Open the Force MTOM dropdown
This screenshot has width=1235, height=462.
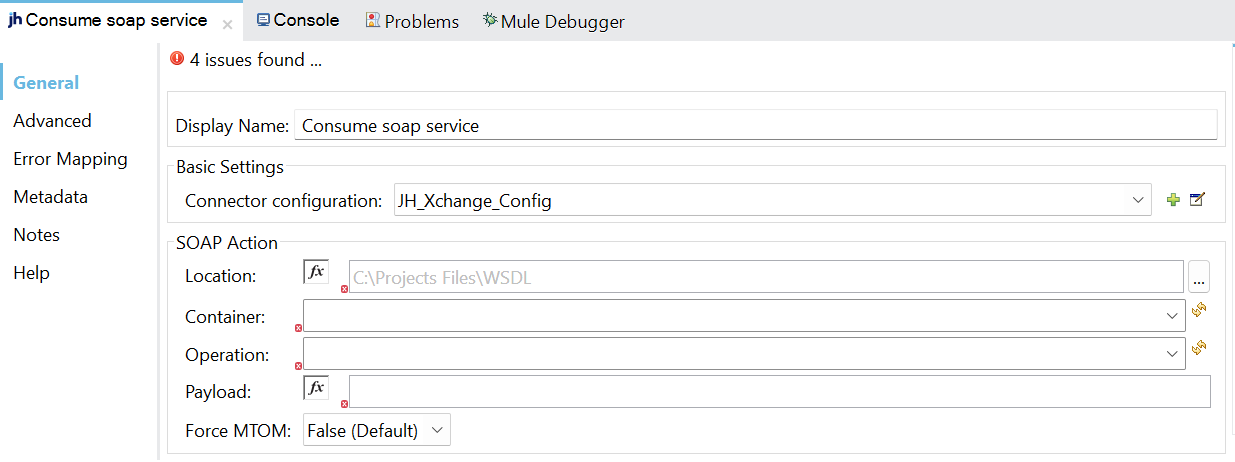click(x=377, y=431)
